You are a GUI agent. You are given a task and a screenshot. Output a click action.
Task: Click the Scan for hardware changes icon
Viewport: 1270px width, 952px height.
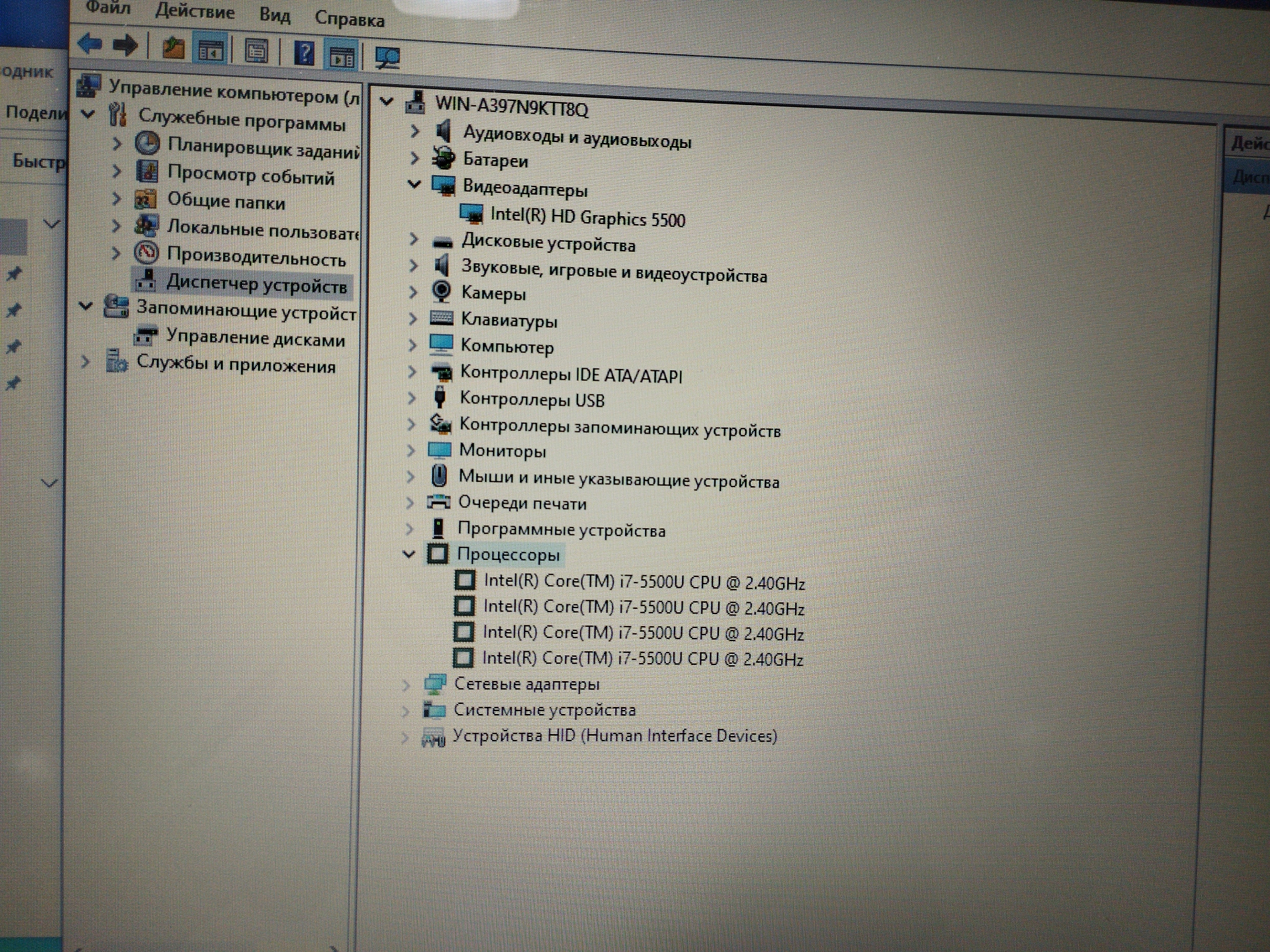[388, 58]
